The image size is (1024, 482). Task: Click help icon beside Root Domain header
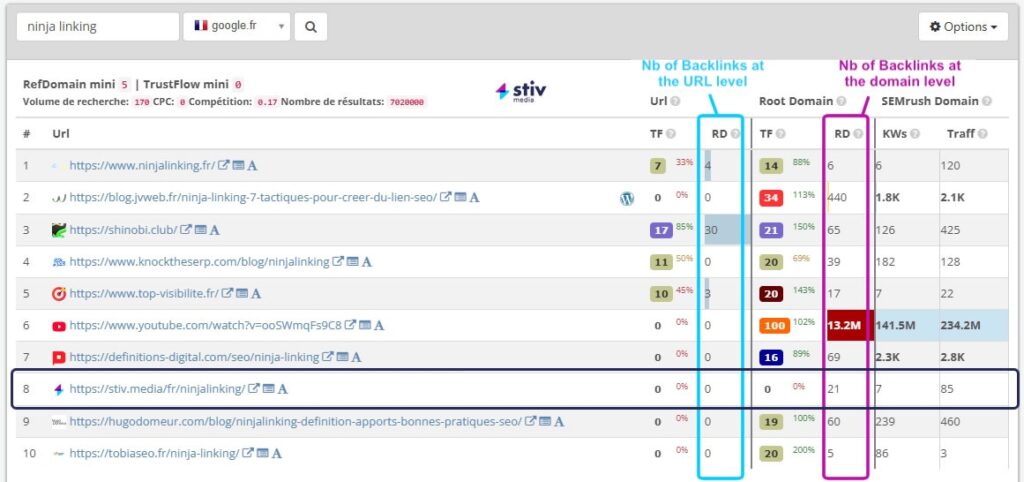841,101
